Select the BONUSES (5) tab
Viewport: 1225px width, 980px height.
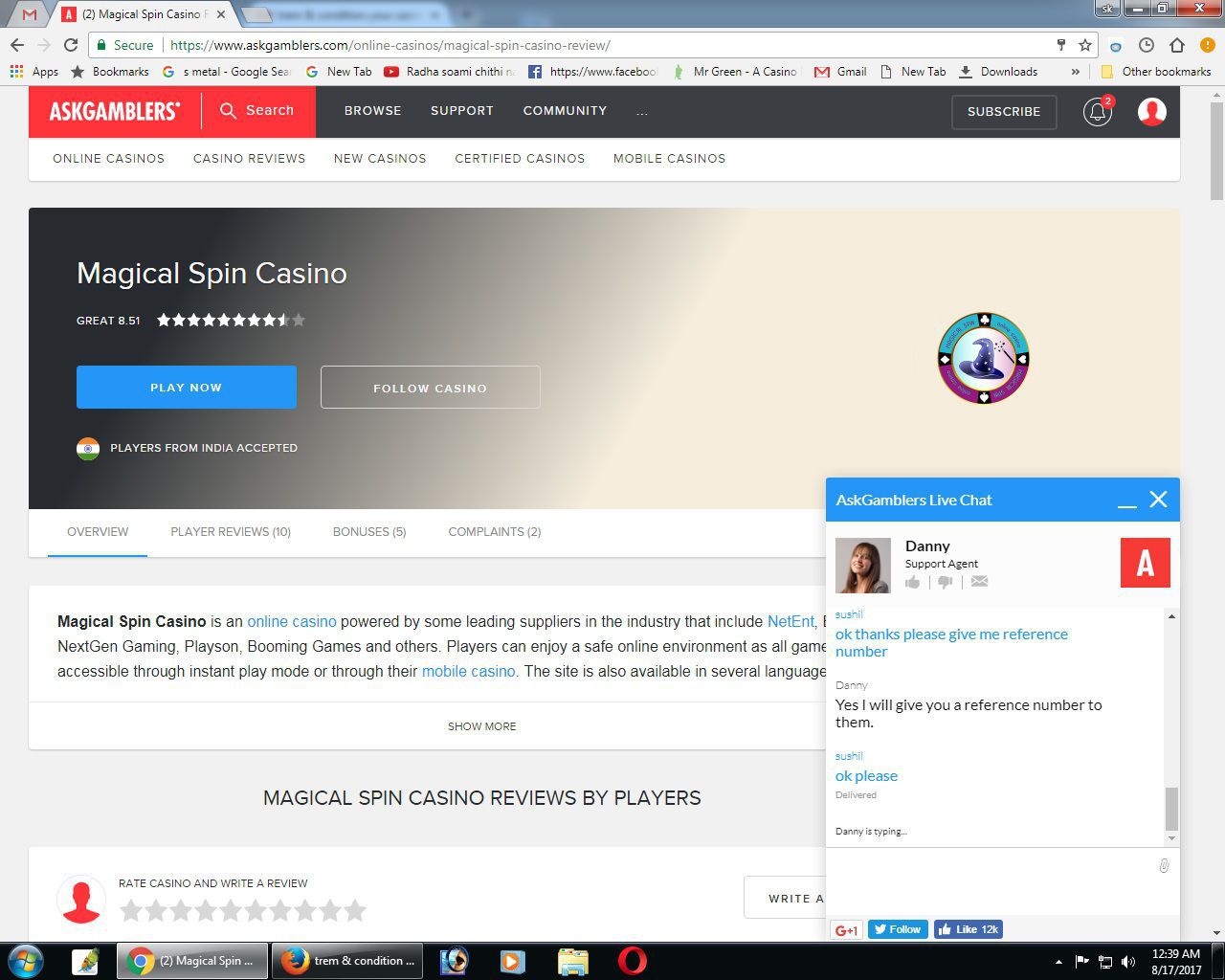click(369, 532)
